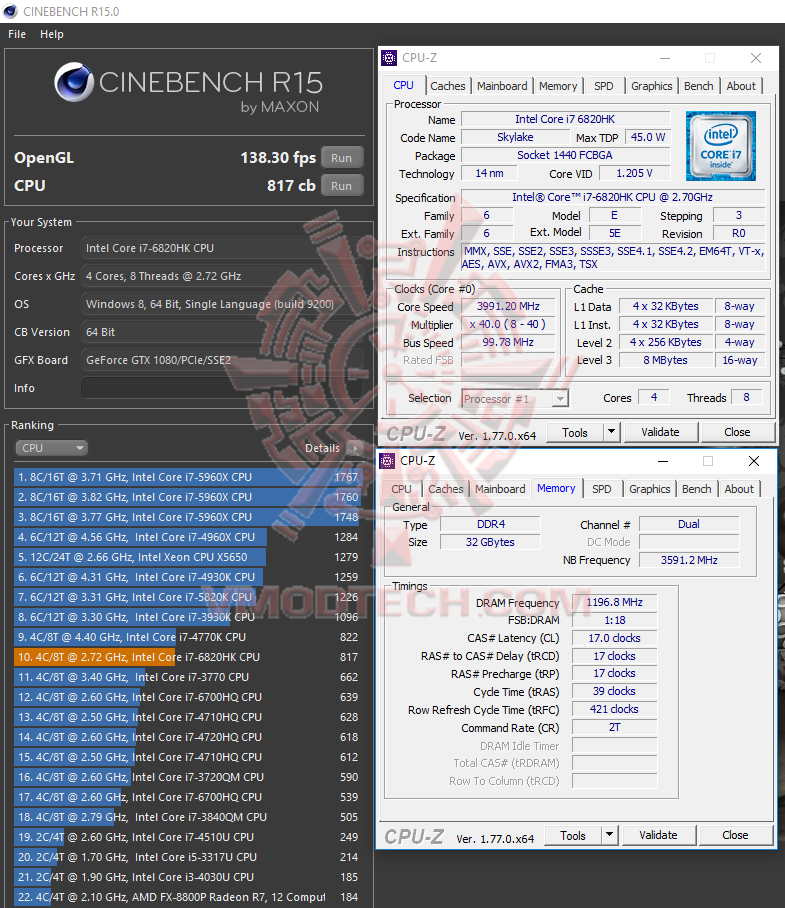Open About tab in lower CPU-Z window

tap(739, 489)
